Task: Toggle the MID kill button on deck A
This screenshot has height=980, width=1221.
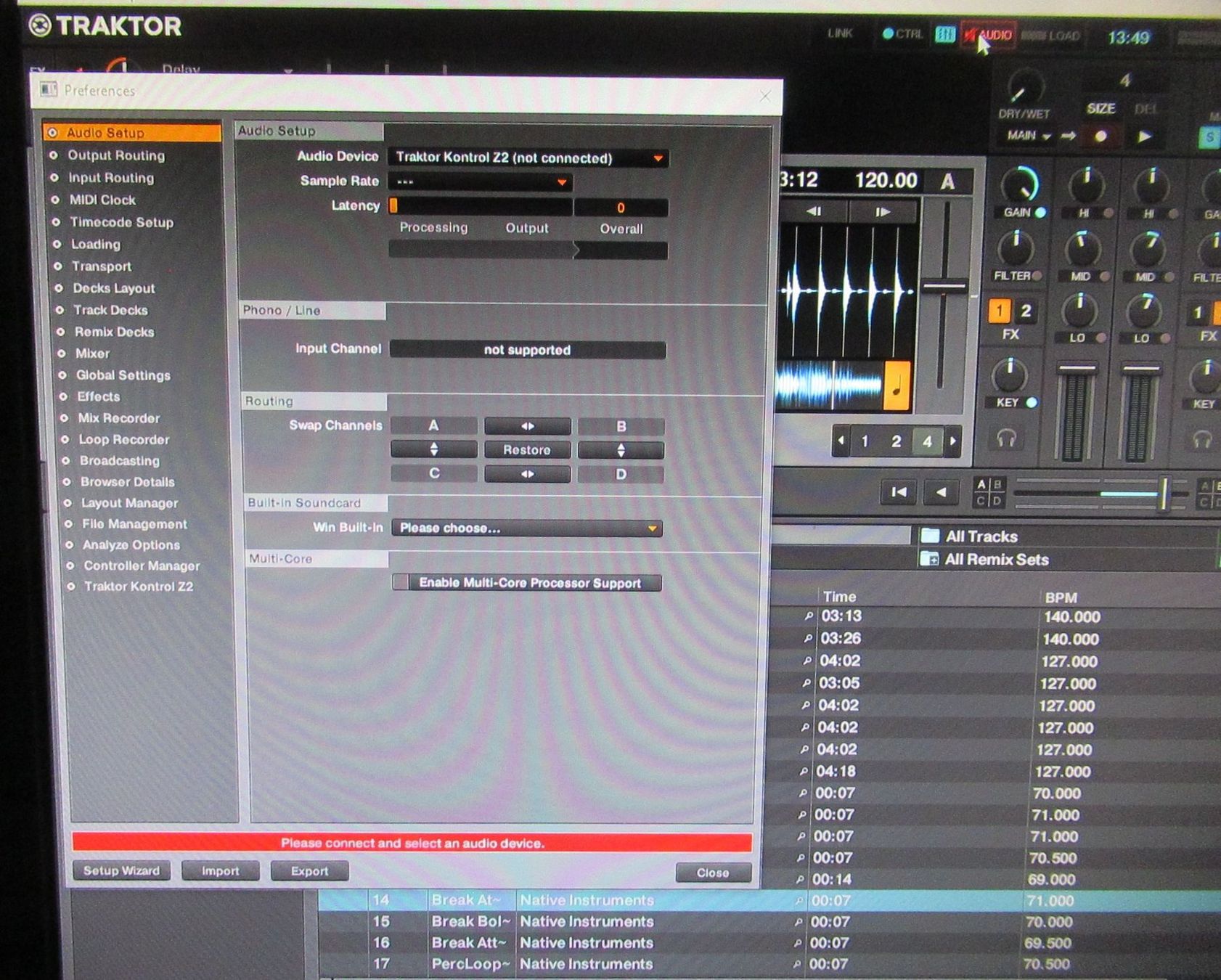Action: [x=1105, y=277]
